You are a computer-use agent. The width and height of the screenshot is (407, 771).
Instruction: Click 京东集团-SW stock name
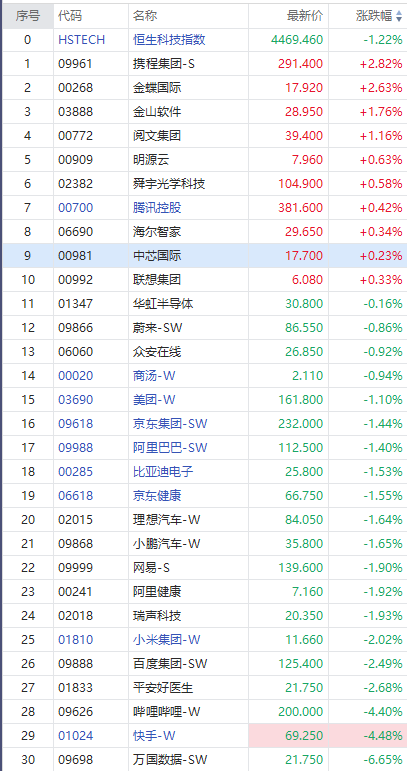click(x=170, y=424)
